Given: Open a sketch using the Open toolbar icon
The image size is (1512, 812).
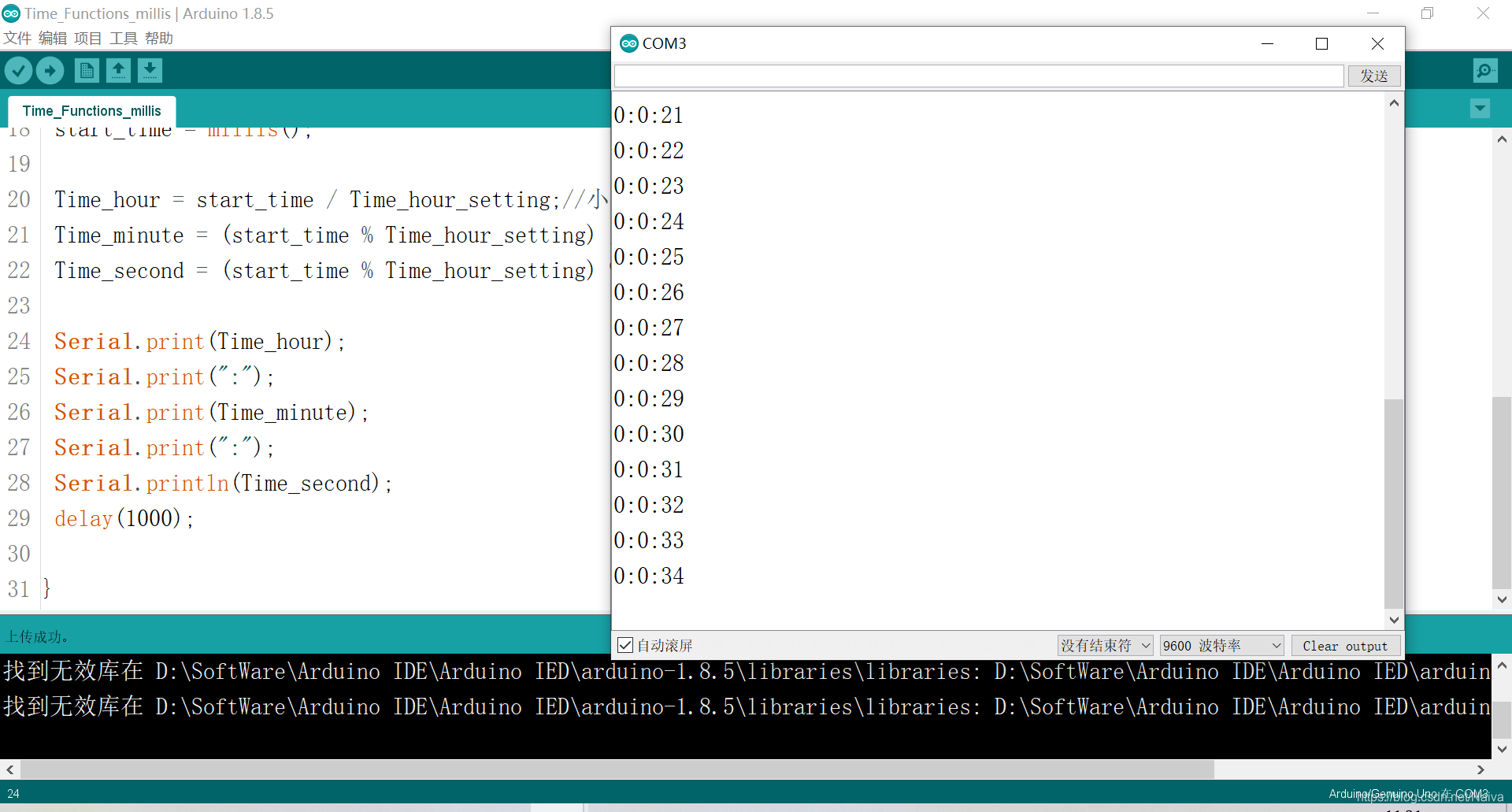Looking at the screenshot, I should pos(118,70).
